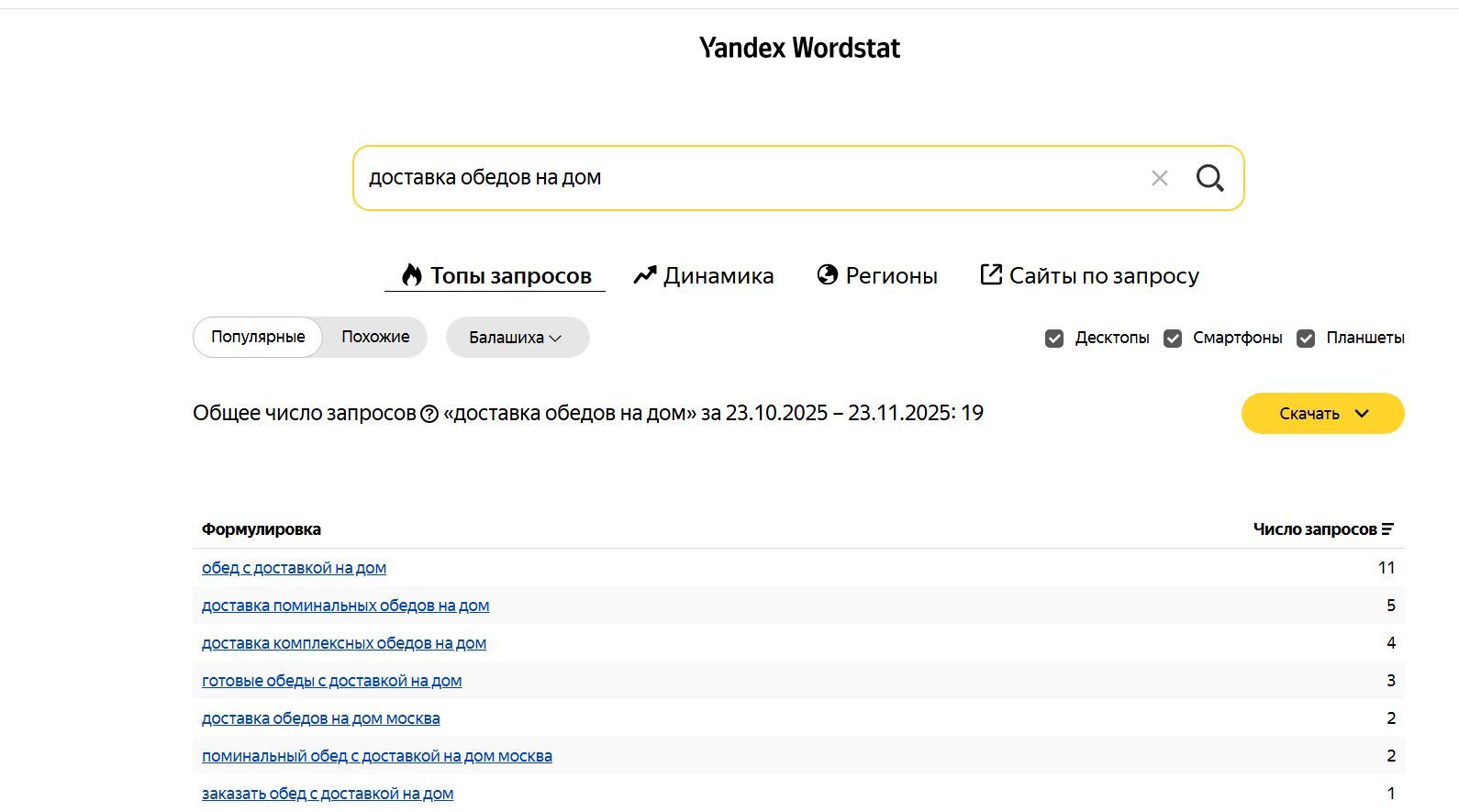Open 'доставка обедов на дом москва' link
This screenshot has height=812, width=1459.
pyautogui.click(x=320, y=718)
